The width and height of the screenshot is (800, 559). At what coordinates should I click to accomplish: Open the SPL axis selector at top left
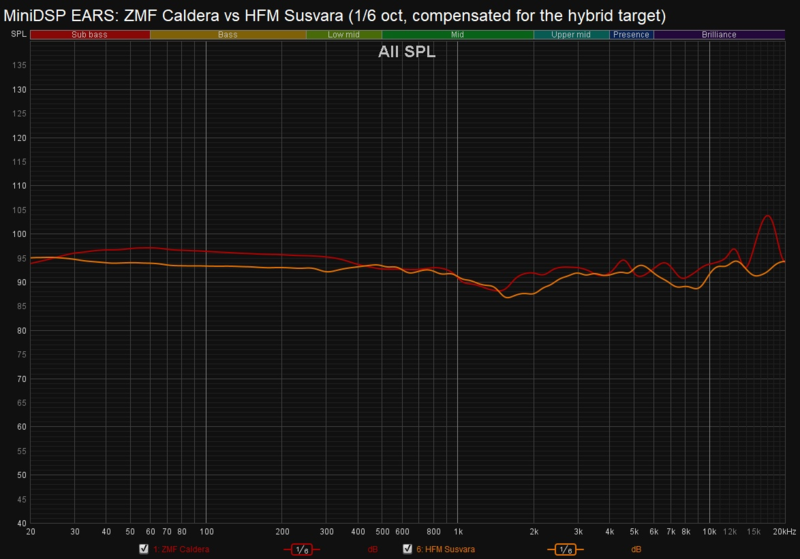[19, 34]
